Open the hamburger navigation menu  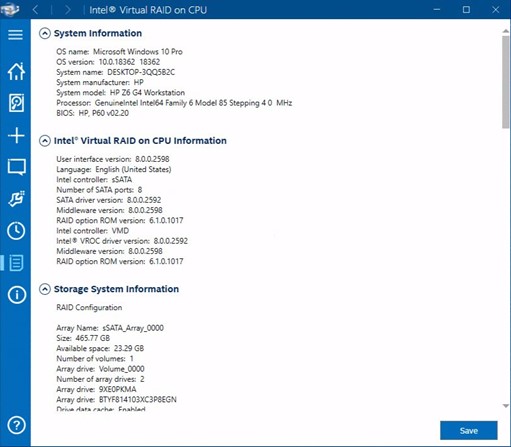(15, 34)
